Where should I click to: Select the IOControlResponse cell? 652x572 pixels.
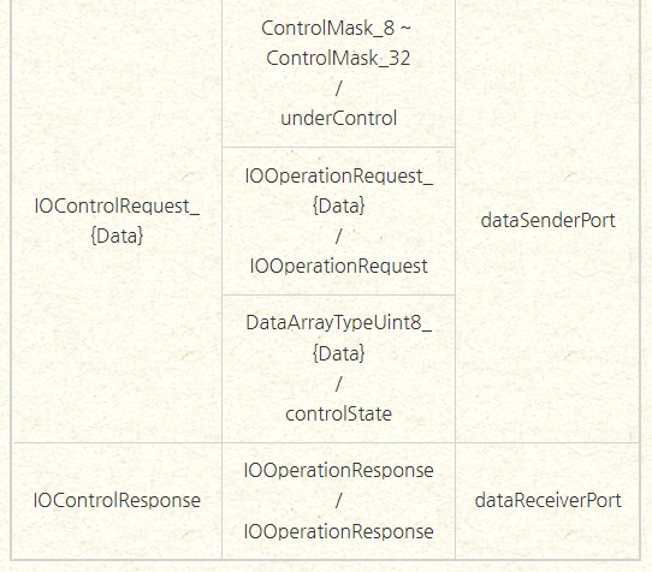[x=117, y=500]
